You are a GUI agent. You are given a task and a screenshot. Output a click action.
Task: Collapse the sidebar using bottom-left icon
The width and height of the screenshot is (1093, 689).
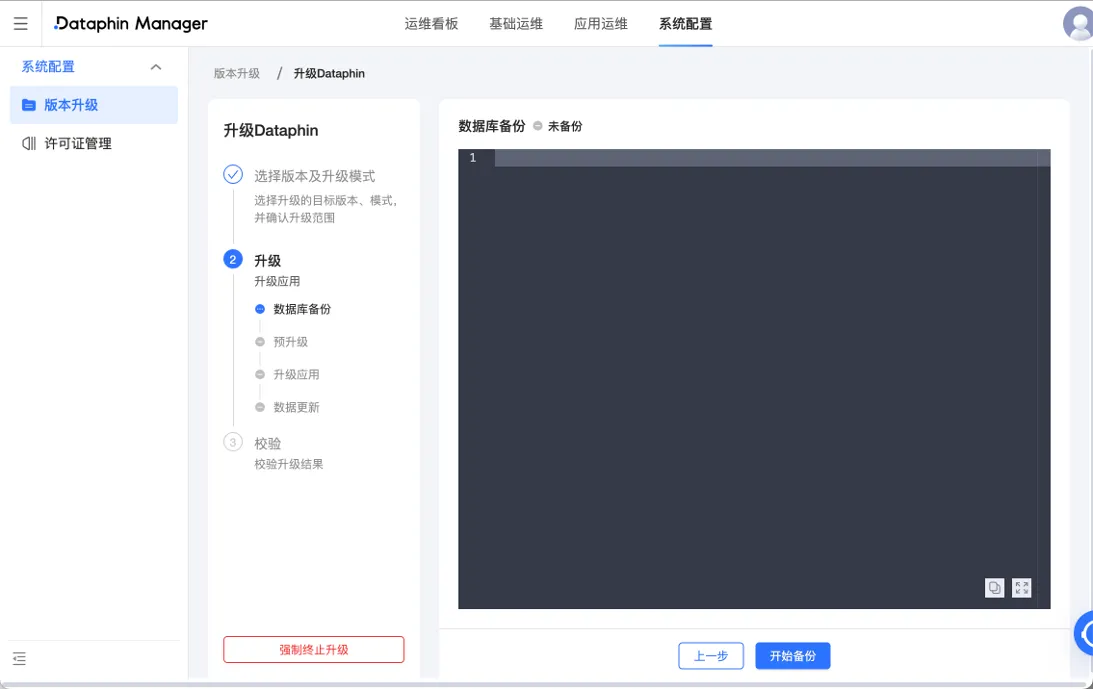pyautogui.click(x=20, y=658)
